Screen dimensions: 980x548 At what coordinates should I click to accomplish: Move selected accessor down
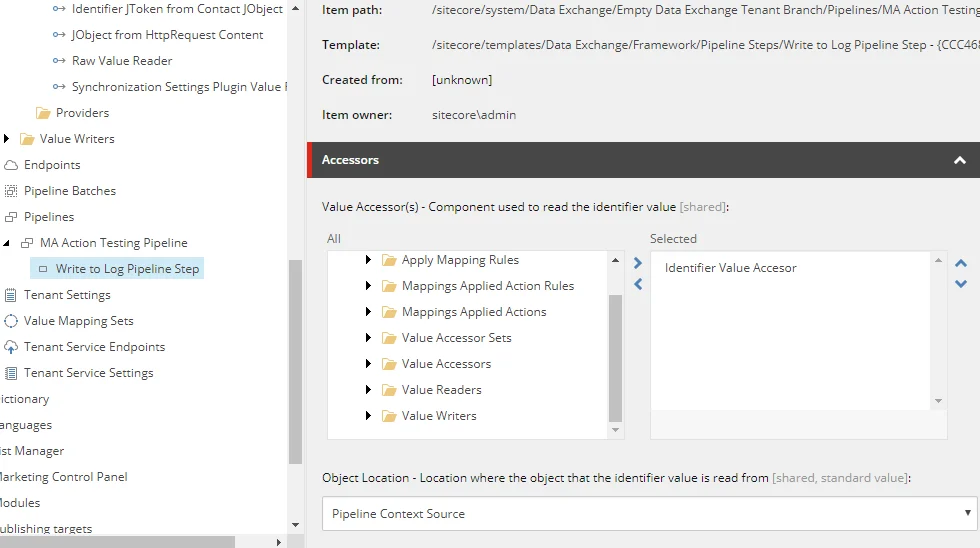[x=961, y=284]
